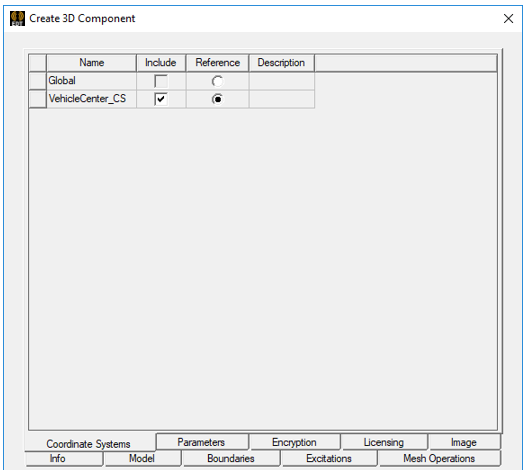Select Global as the reference coordinate system
Screen dimensions: 526x470
(217, 81)
